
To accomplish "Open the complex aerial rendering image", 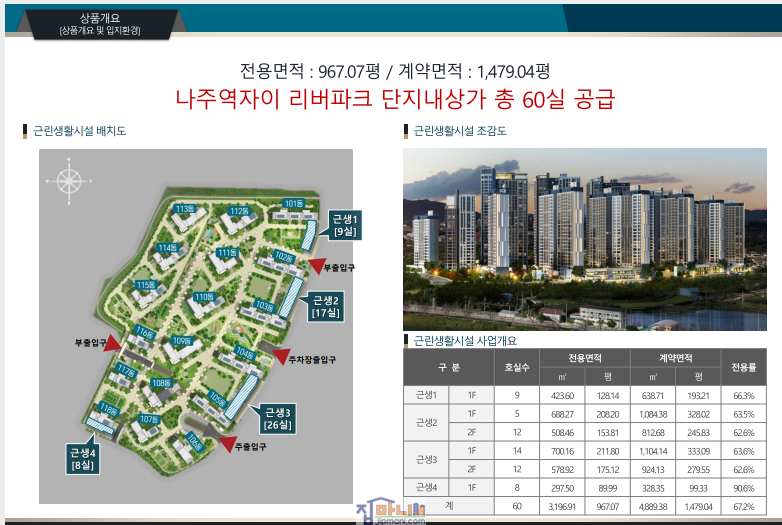I will (585, 239).
